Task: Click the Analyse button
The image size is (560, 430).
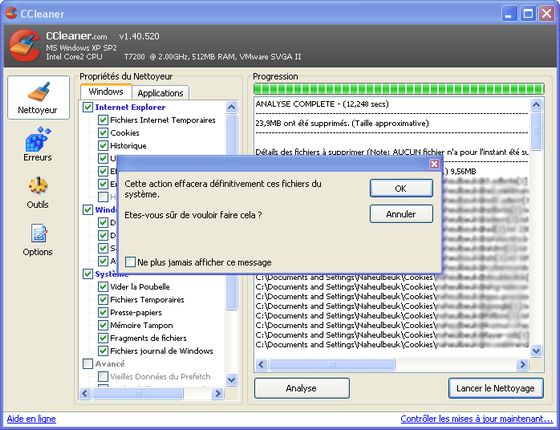Action: tap(302, 388)
